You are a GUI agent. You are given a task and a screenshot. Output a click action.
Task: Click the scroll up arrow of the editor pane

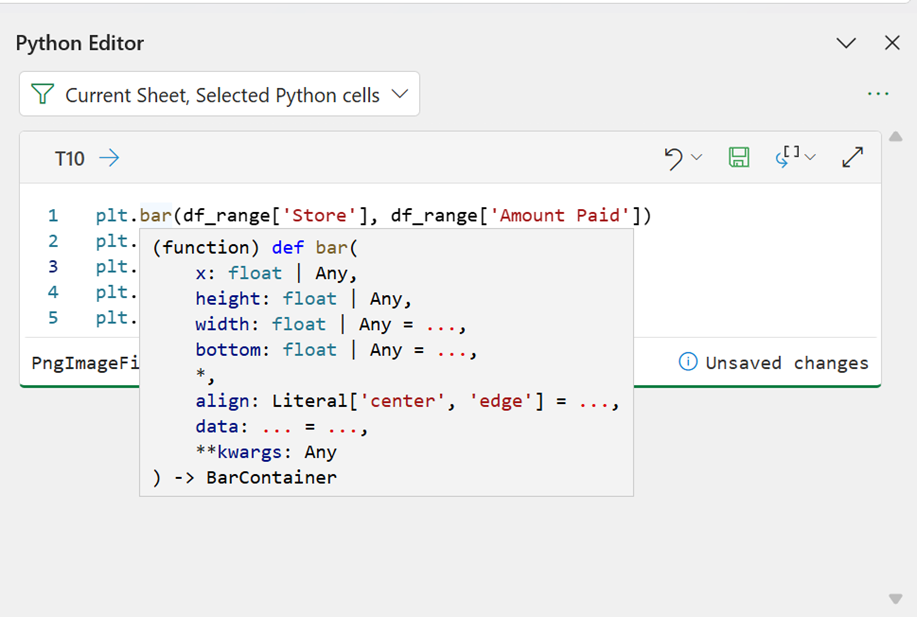click(x=896, y=137)
